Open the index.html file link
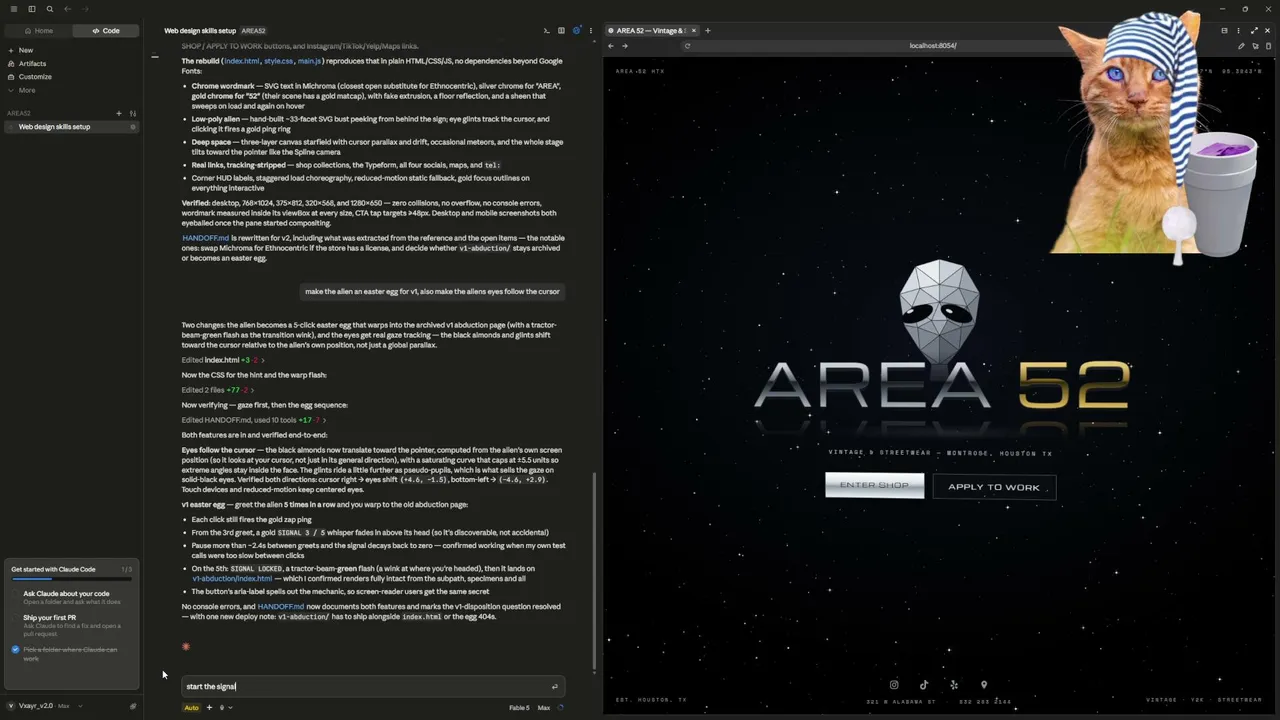This screenshot has height=720, width=1280. 242,61
